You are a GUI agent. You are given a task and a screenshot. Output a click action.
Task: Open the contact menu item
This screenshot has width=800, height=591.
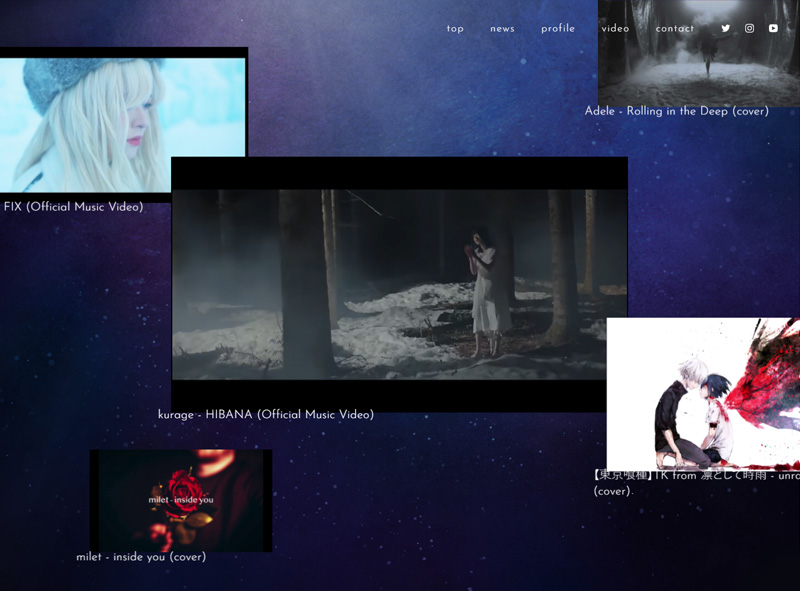pos(674,29)
